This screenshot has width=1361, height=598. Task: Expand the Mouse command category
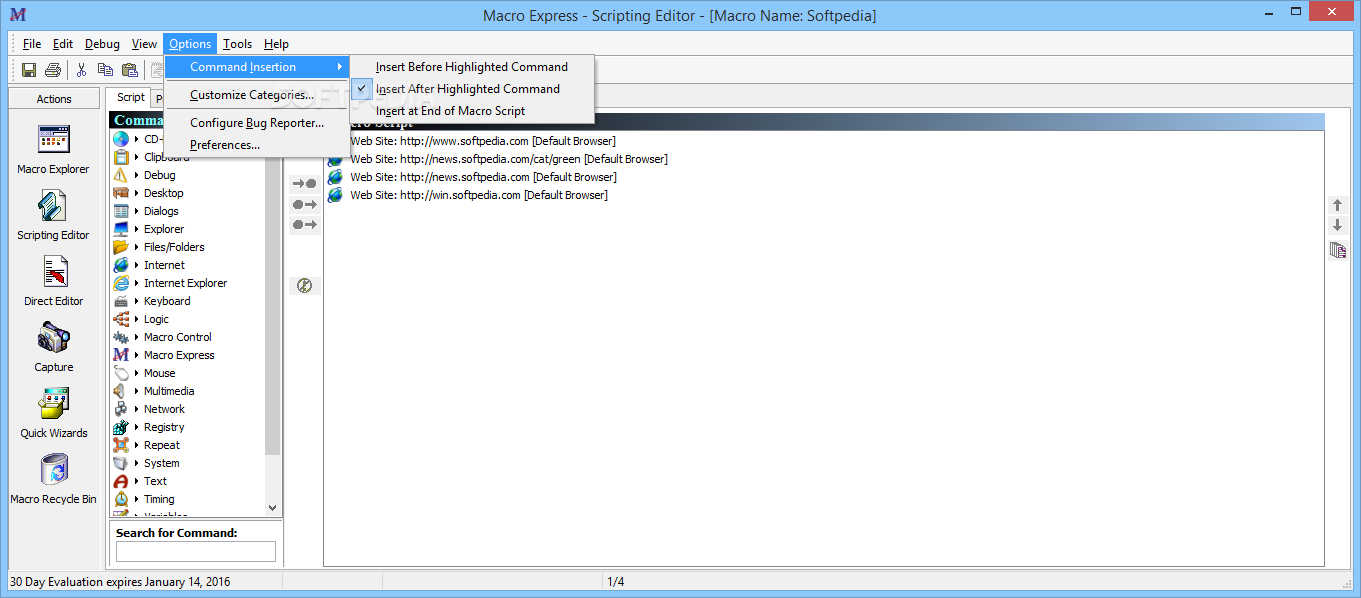pyautogui.click(x=137, y=373)
